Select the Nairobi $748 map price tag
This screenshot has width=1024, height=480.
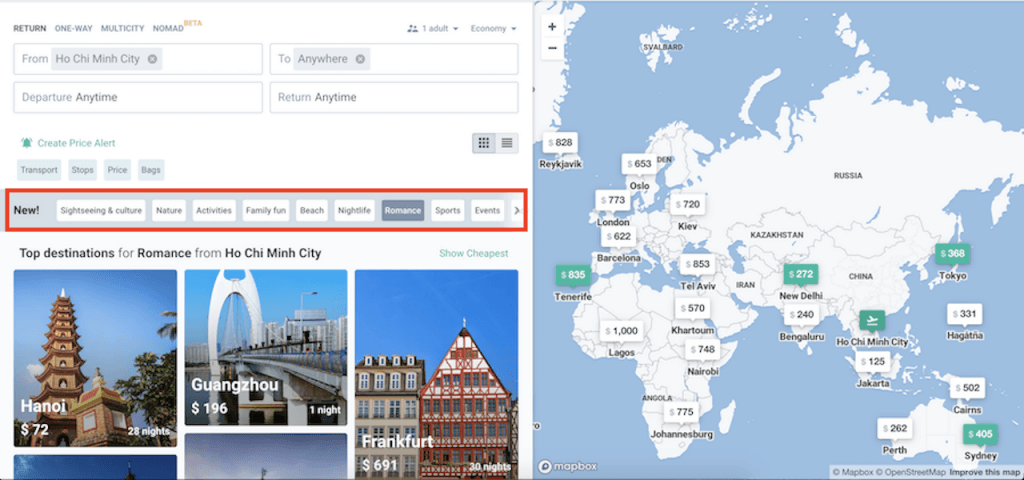pyautogui.click(x=702, y=350)
